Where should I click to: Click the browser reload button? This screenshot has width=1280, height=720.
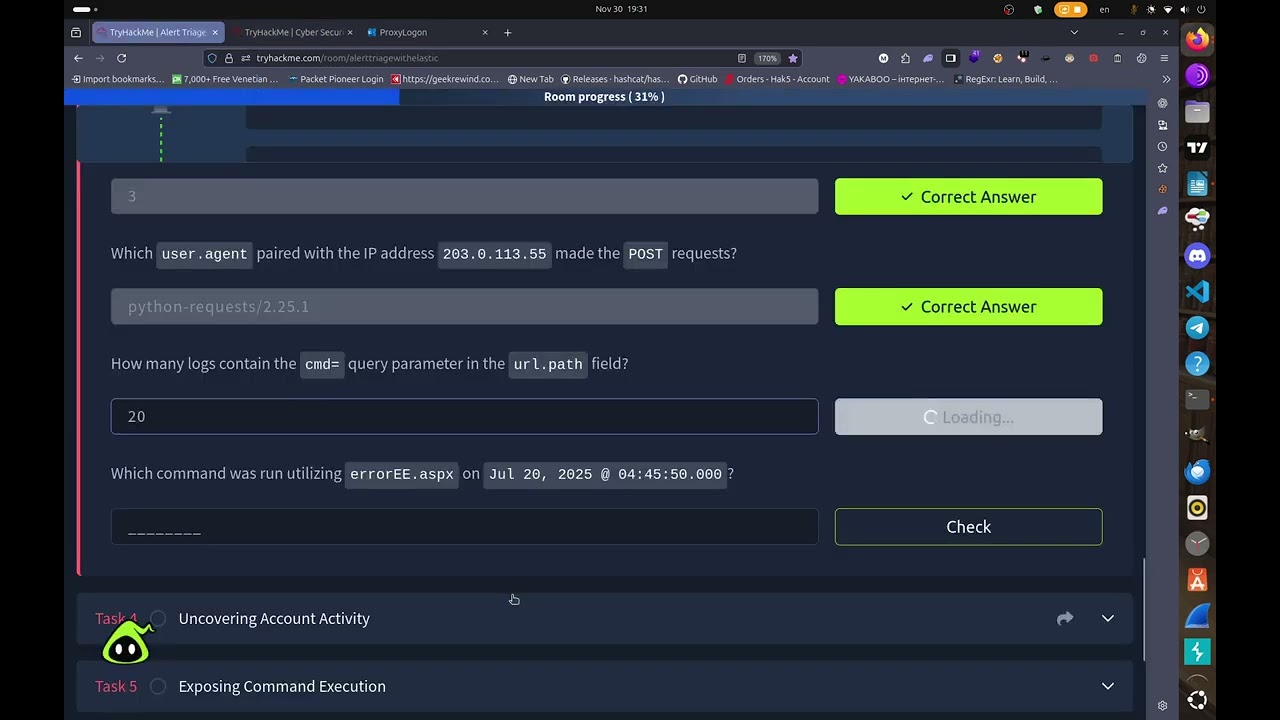pyautogui.click(x=121, y=58)
